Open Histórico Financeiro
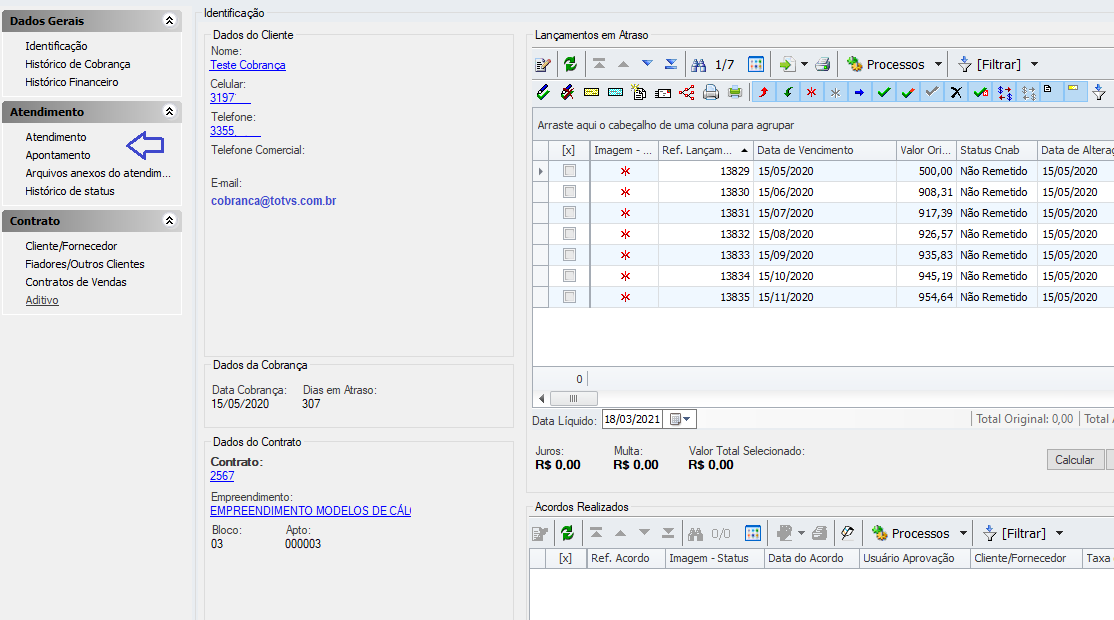This screenshot has height=620, width=1114. coord(72,82)
